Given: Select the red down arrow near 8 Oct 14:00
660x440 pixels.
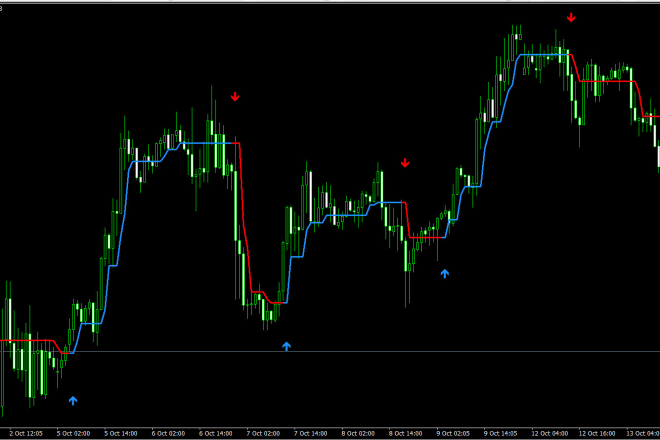Looking at the screenshot, I should point(405,163).
